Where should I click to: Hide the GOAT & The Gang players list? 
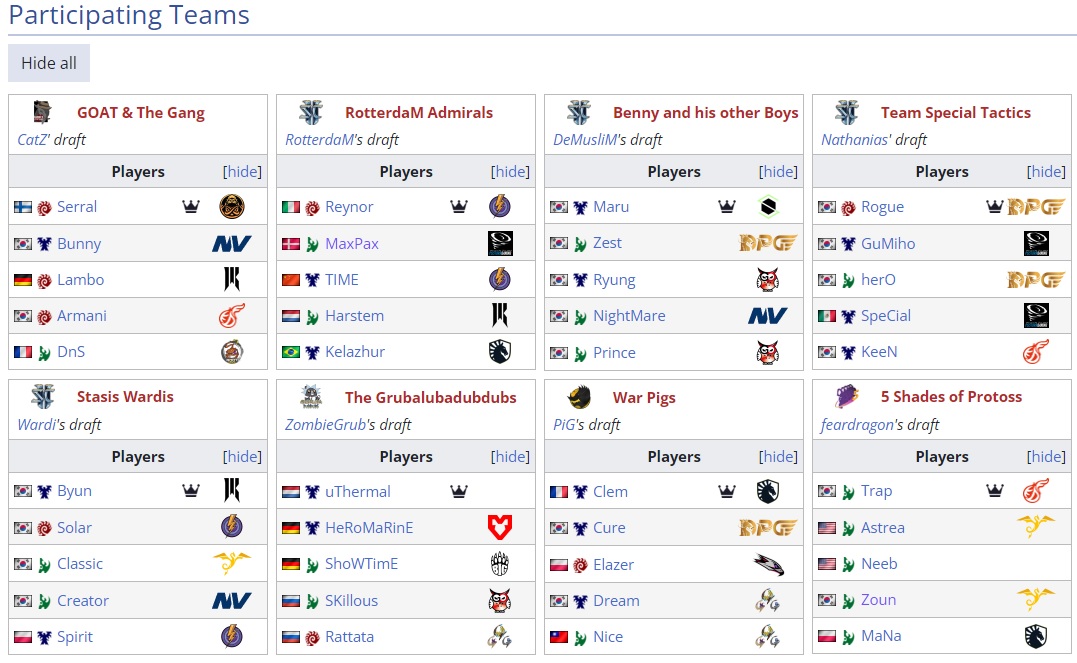(x=242, y=172)
